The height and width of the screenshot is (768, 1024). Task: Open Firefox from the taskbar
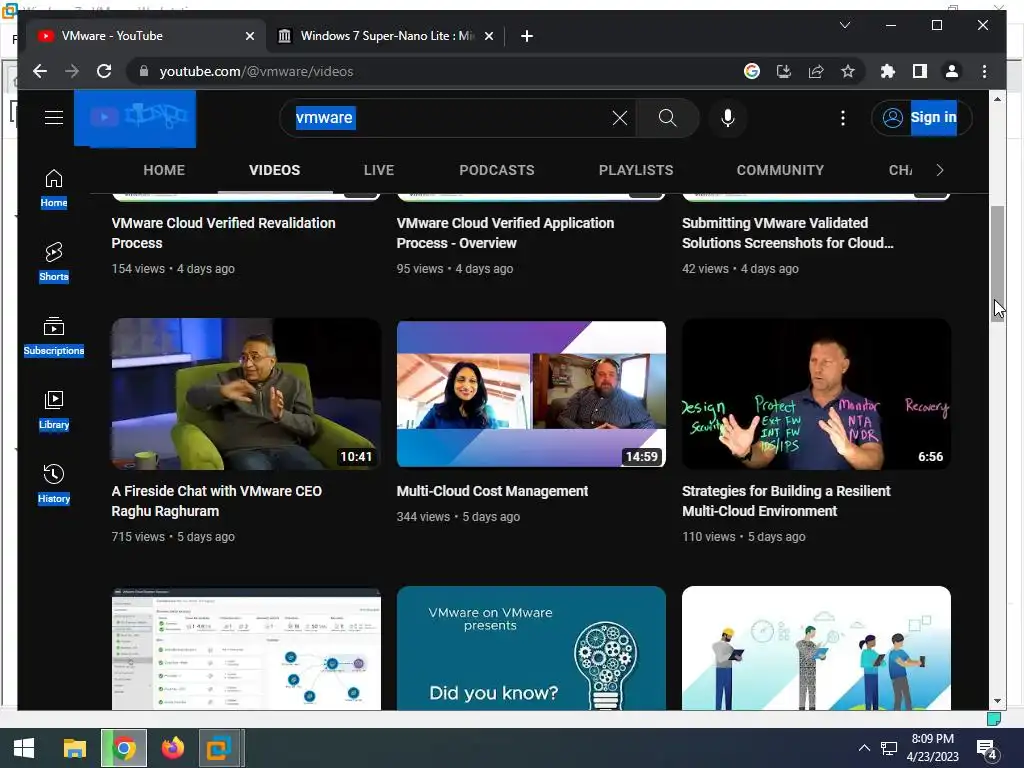tap(172, 748)
